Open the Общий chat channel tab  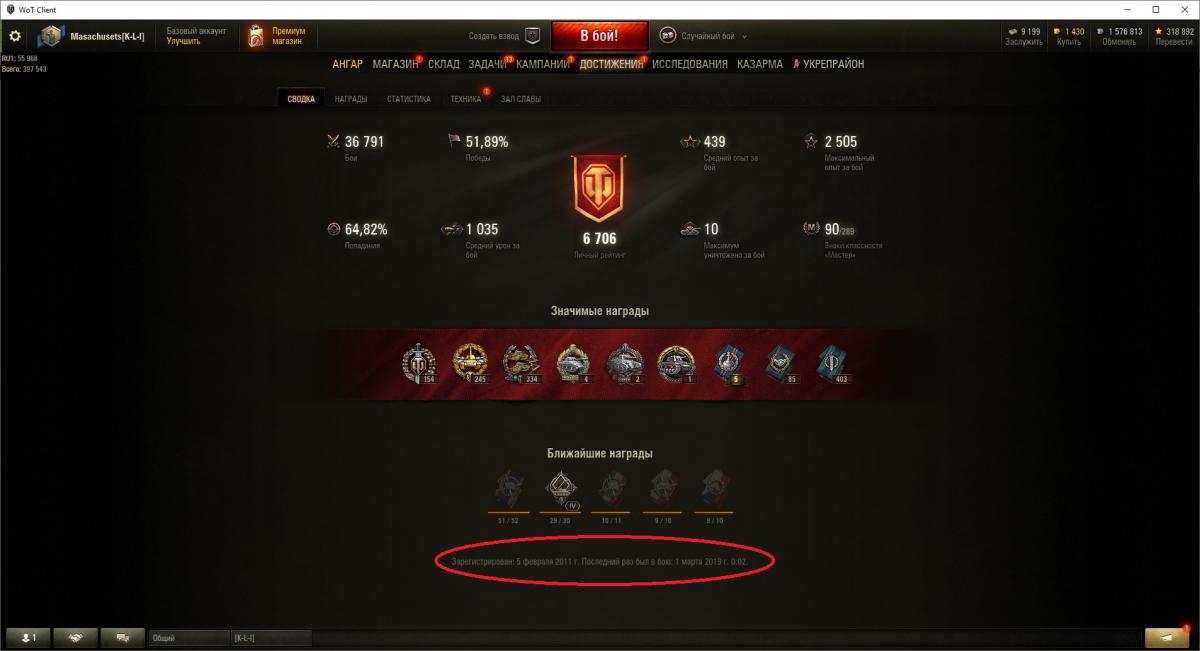pyautogui.click(x=189, y=637)
